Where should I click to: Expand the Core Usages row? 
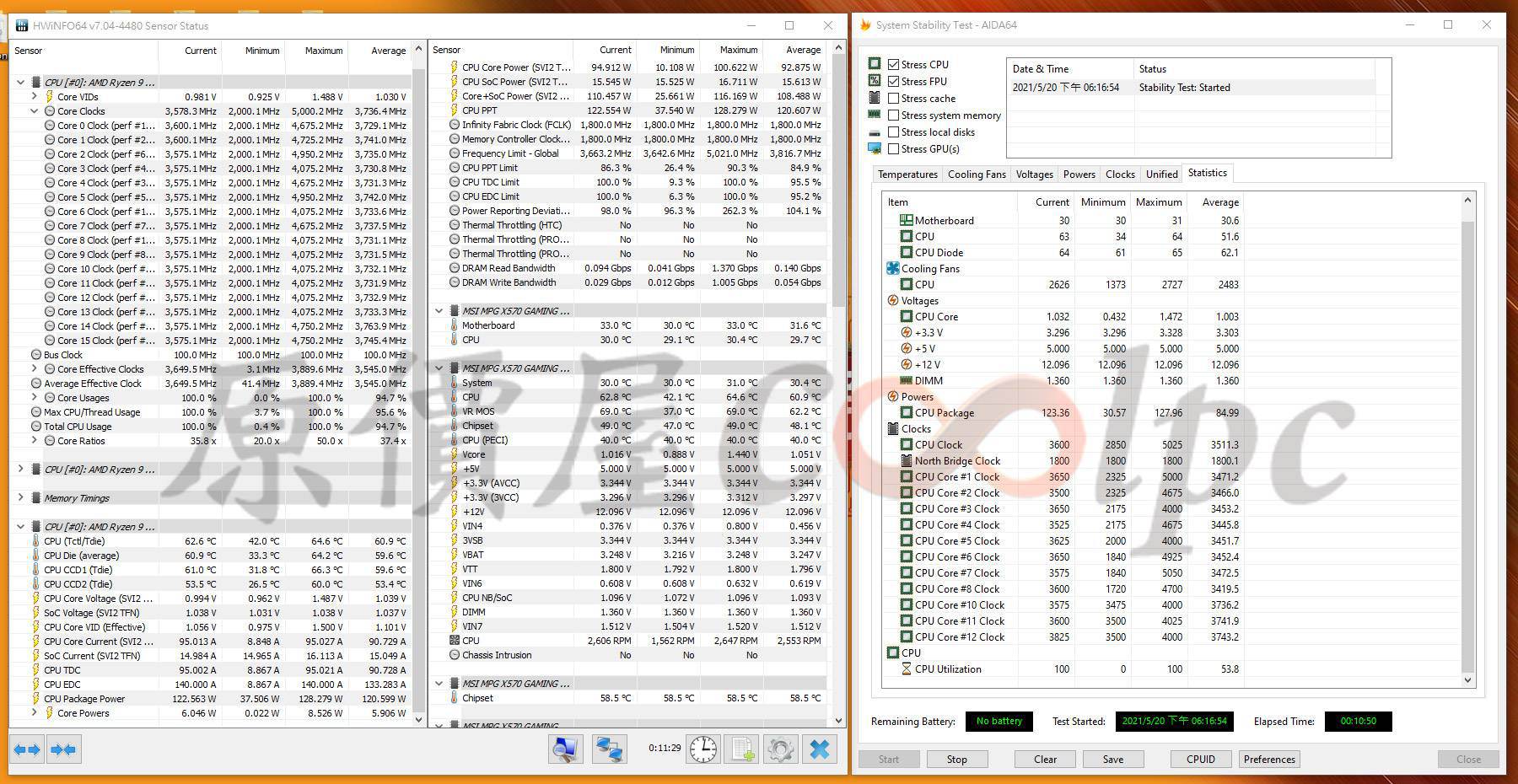[35, 397]
